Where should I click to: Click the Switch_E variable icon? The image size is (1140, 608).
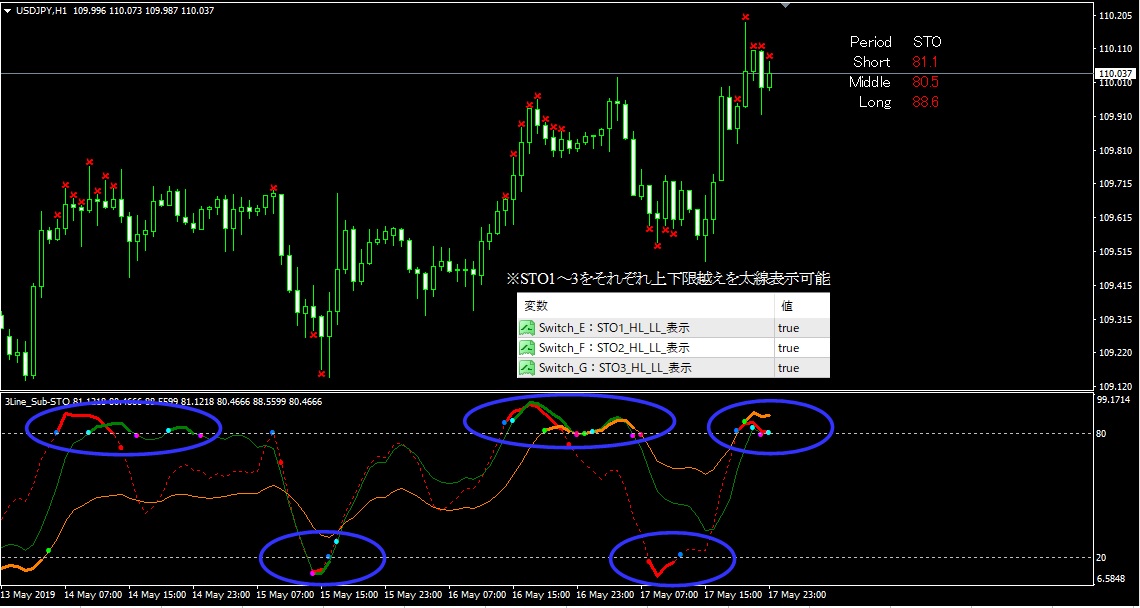point(528,328)
